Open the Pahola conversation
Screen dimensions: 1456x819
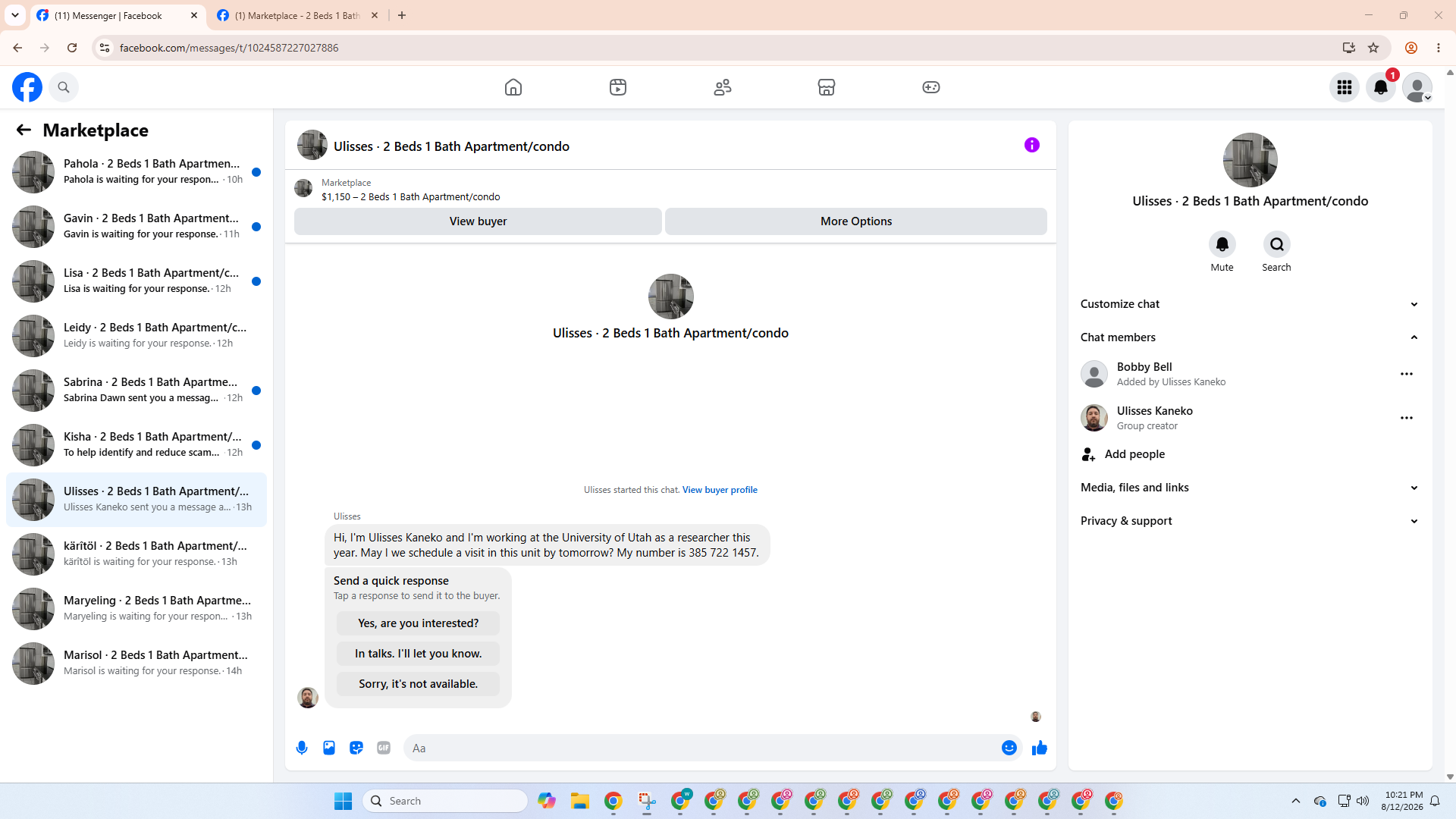136,172
